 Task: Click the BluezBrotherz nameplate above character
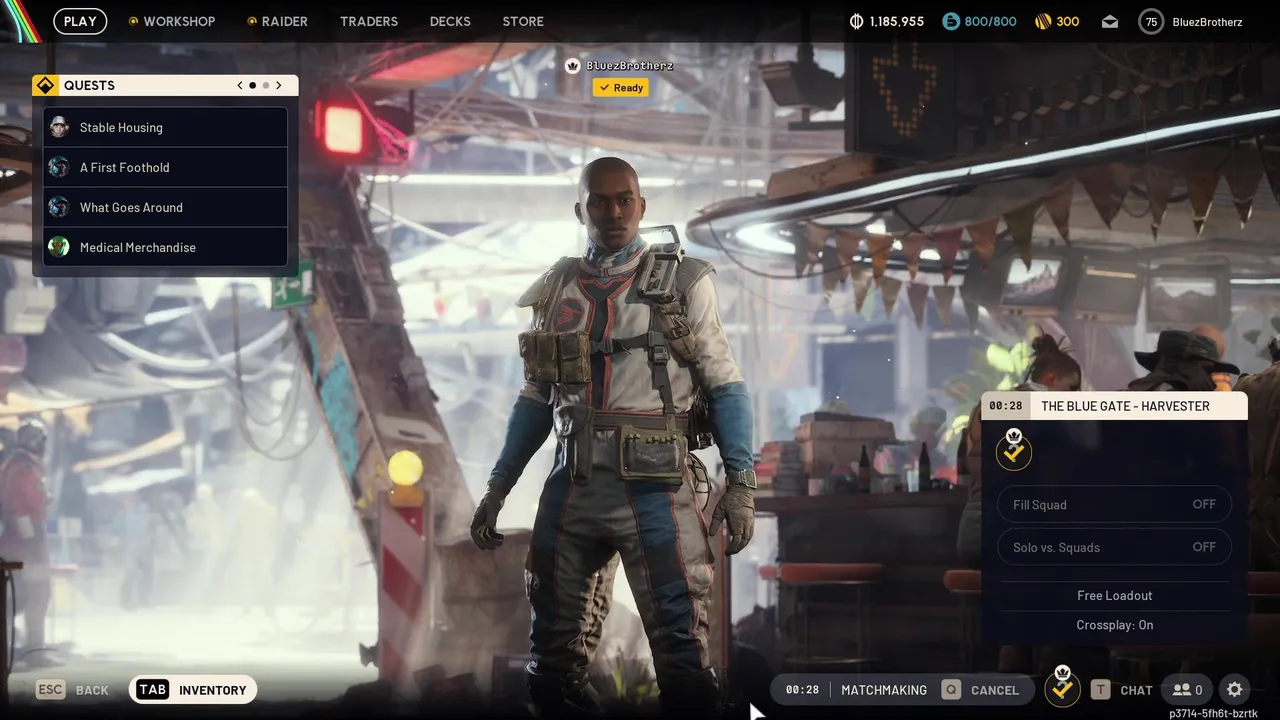click(630, 66)
